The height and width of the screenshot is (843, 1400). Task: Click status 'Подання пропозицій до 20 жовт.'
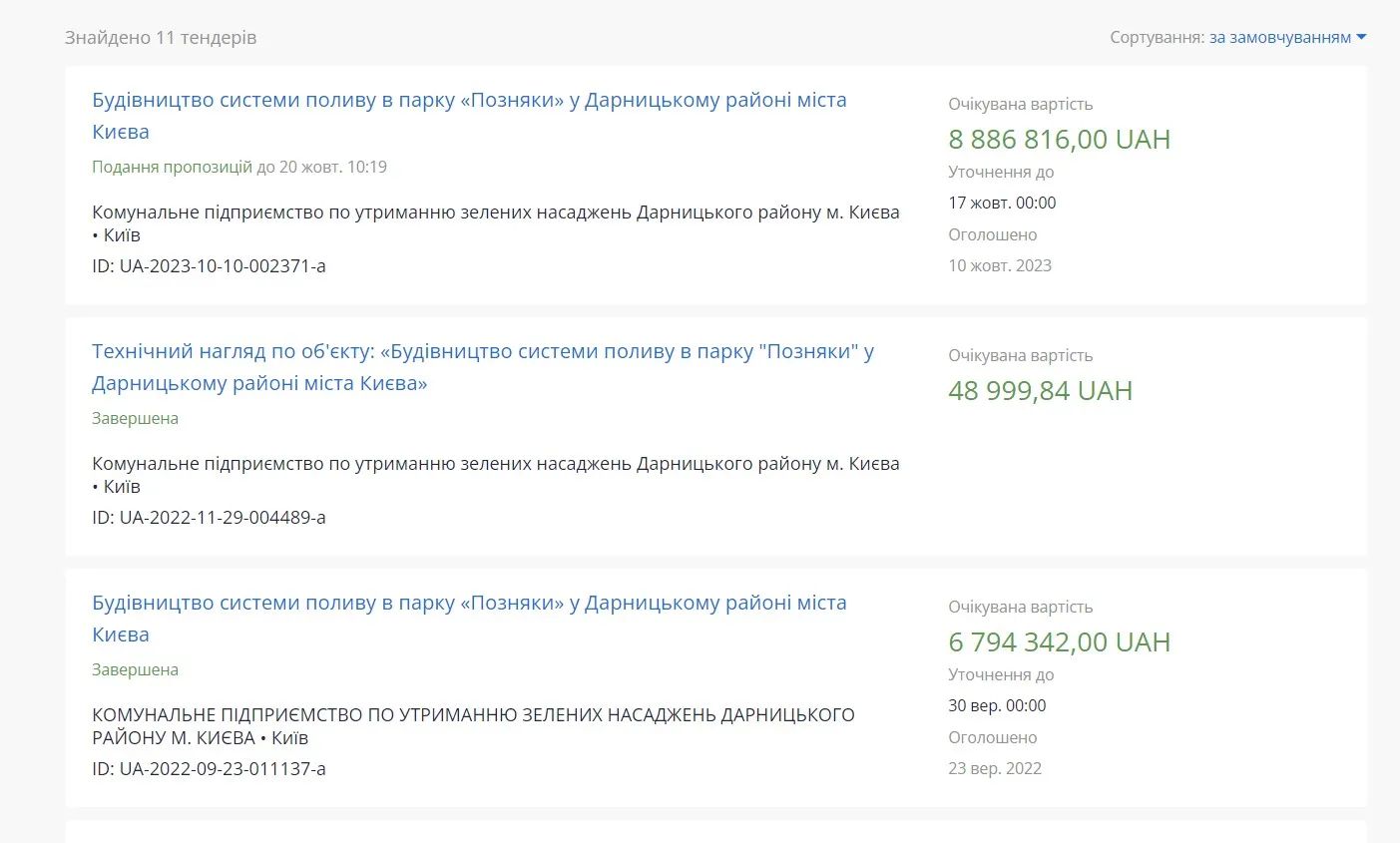pyautogui.click(x=238, y=167)
